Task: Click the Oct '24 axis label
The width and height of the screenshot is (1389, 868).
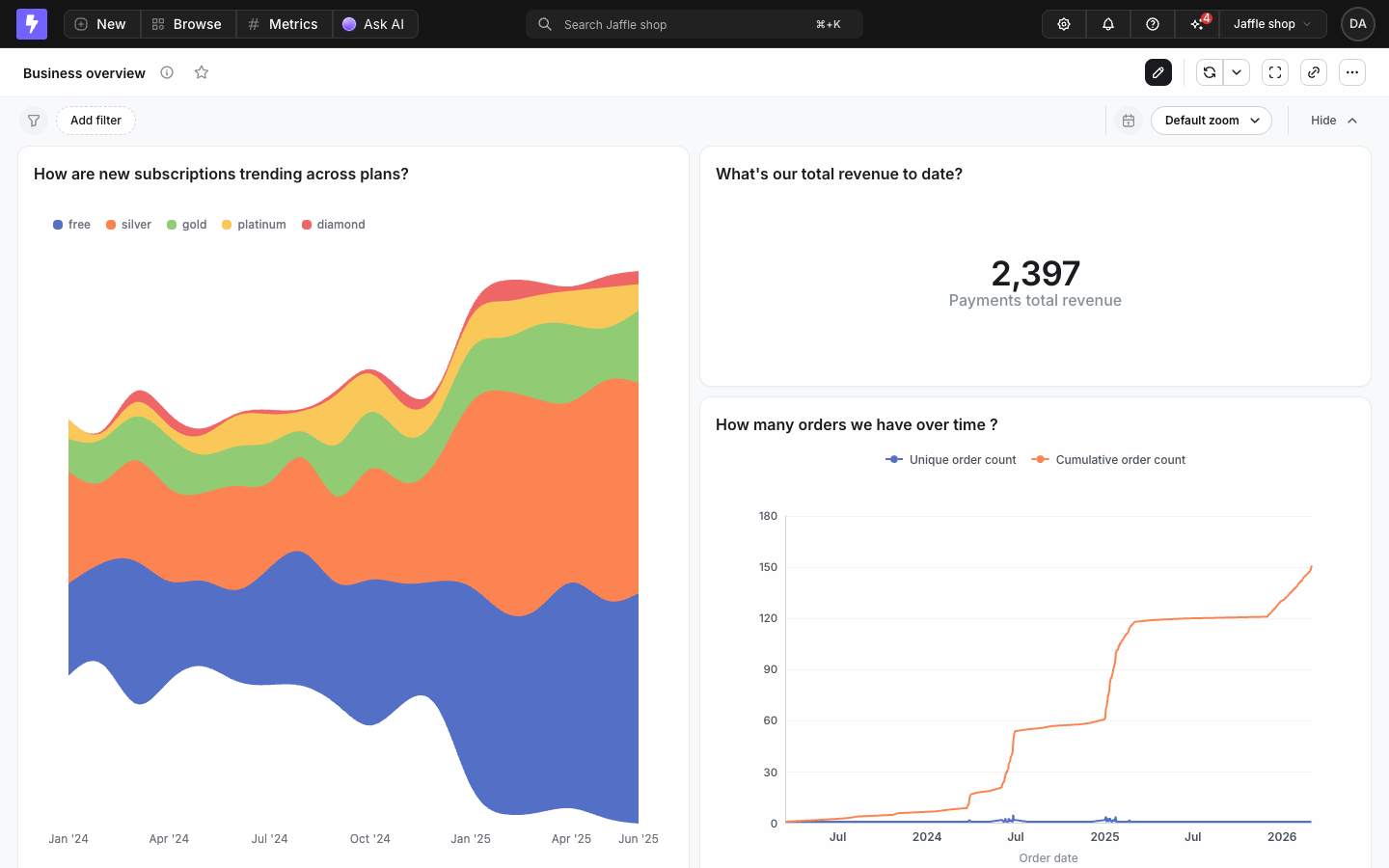Action: pos(370,839)
